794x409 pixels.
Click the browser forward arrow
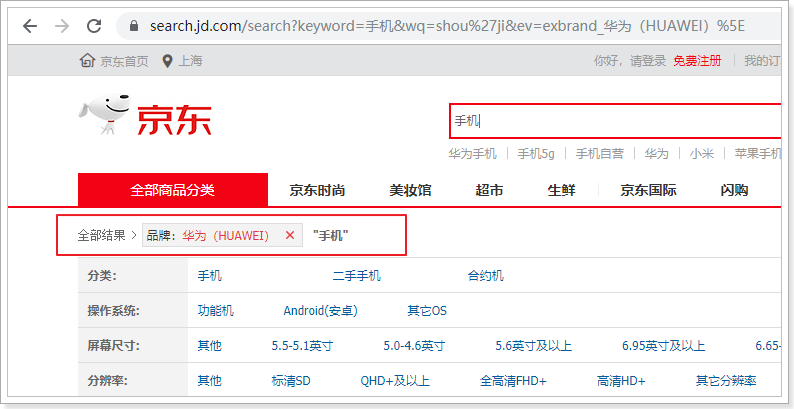click(62, 26)
